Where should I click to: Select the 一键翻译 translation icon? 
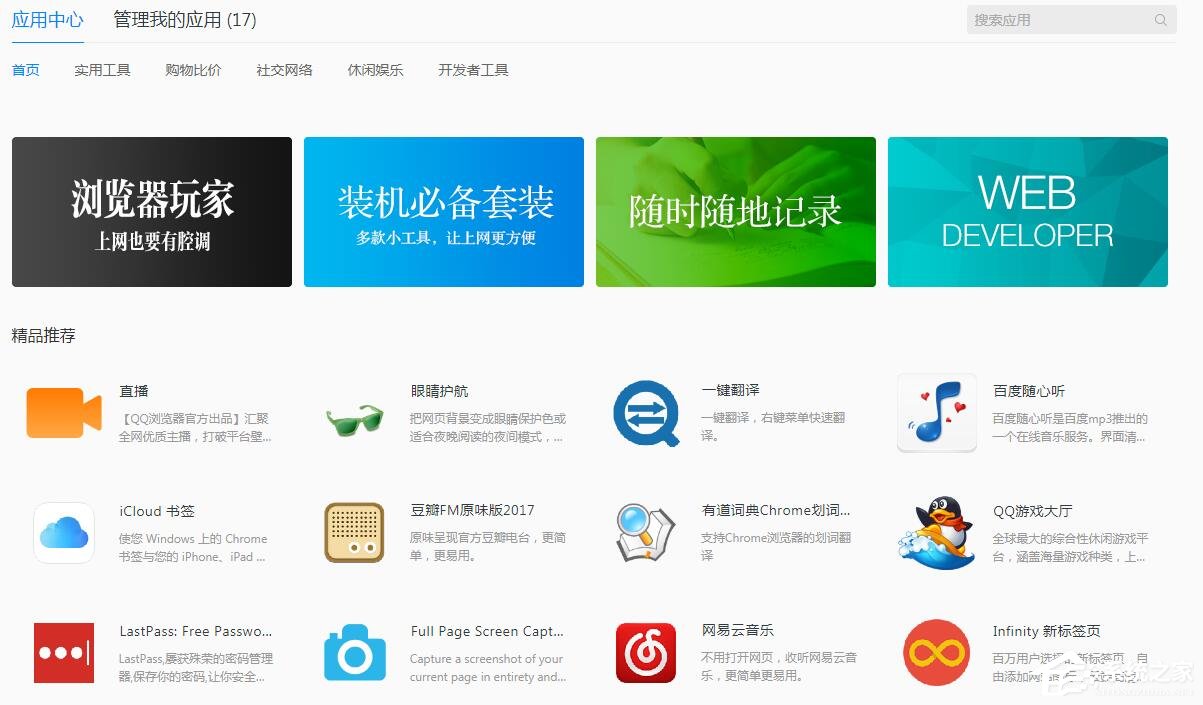click(x=645, y=412)
